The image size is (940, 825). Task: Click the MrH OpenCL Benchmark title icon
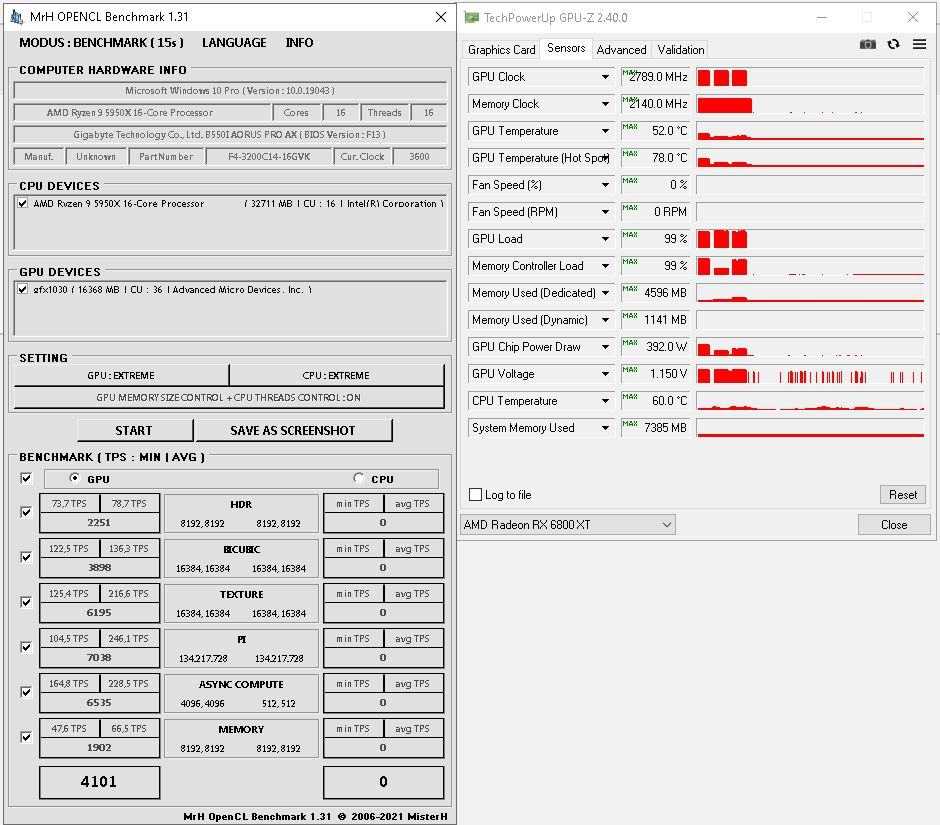[17, 17]
